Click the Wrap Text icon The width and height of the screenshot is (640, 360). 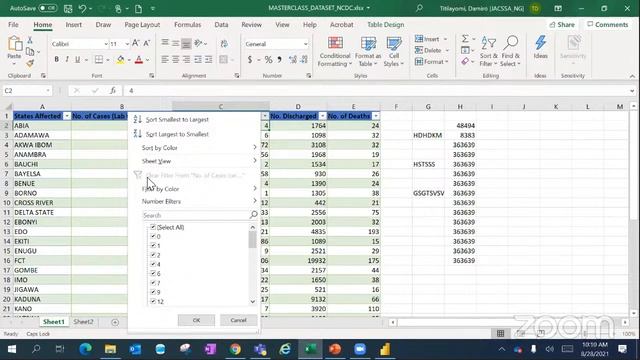[x=224, y=44]
